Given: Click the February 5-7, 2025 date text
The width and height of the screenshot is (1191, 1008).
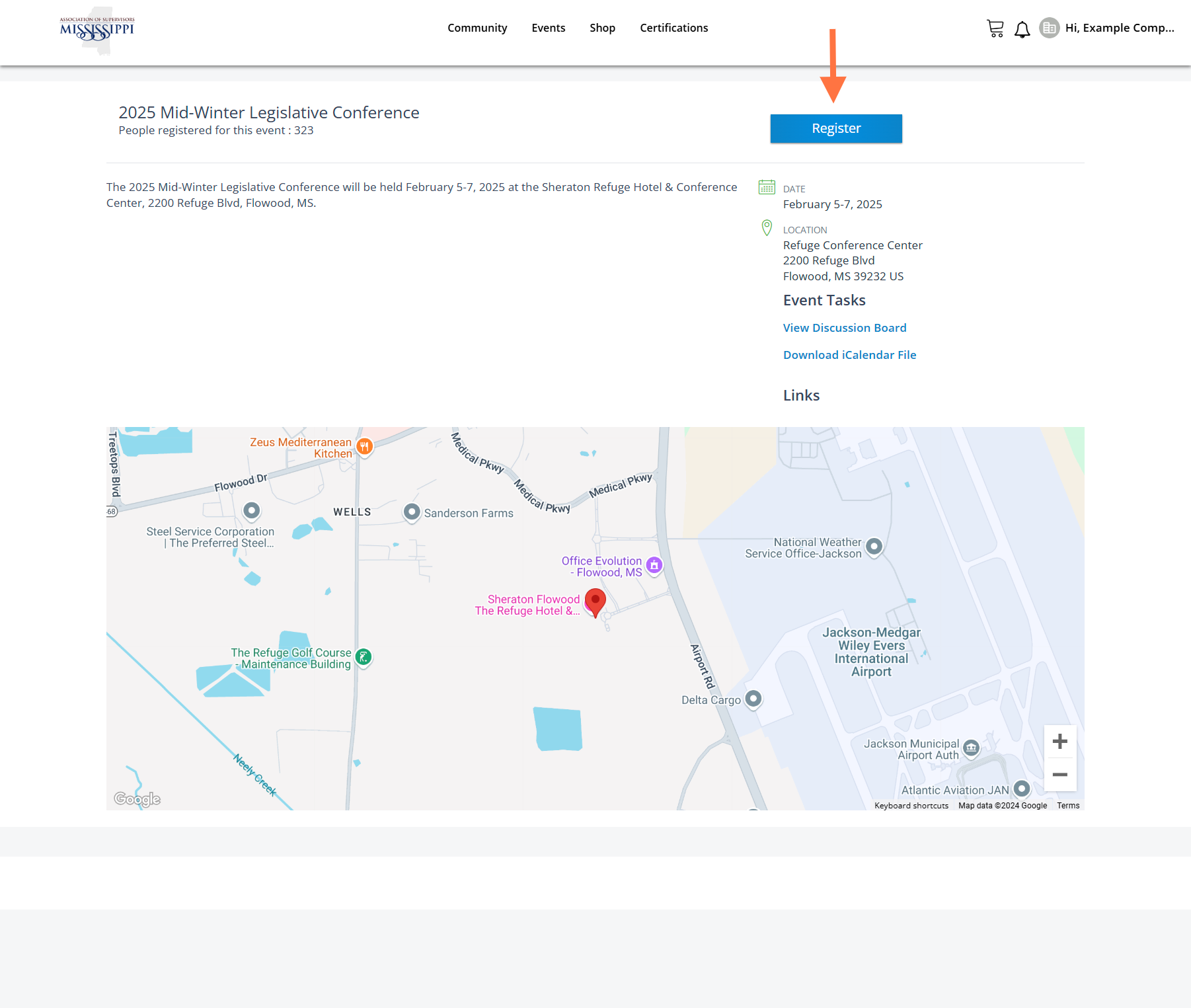Looking at the screenshot, I should (x=833, y=204).
